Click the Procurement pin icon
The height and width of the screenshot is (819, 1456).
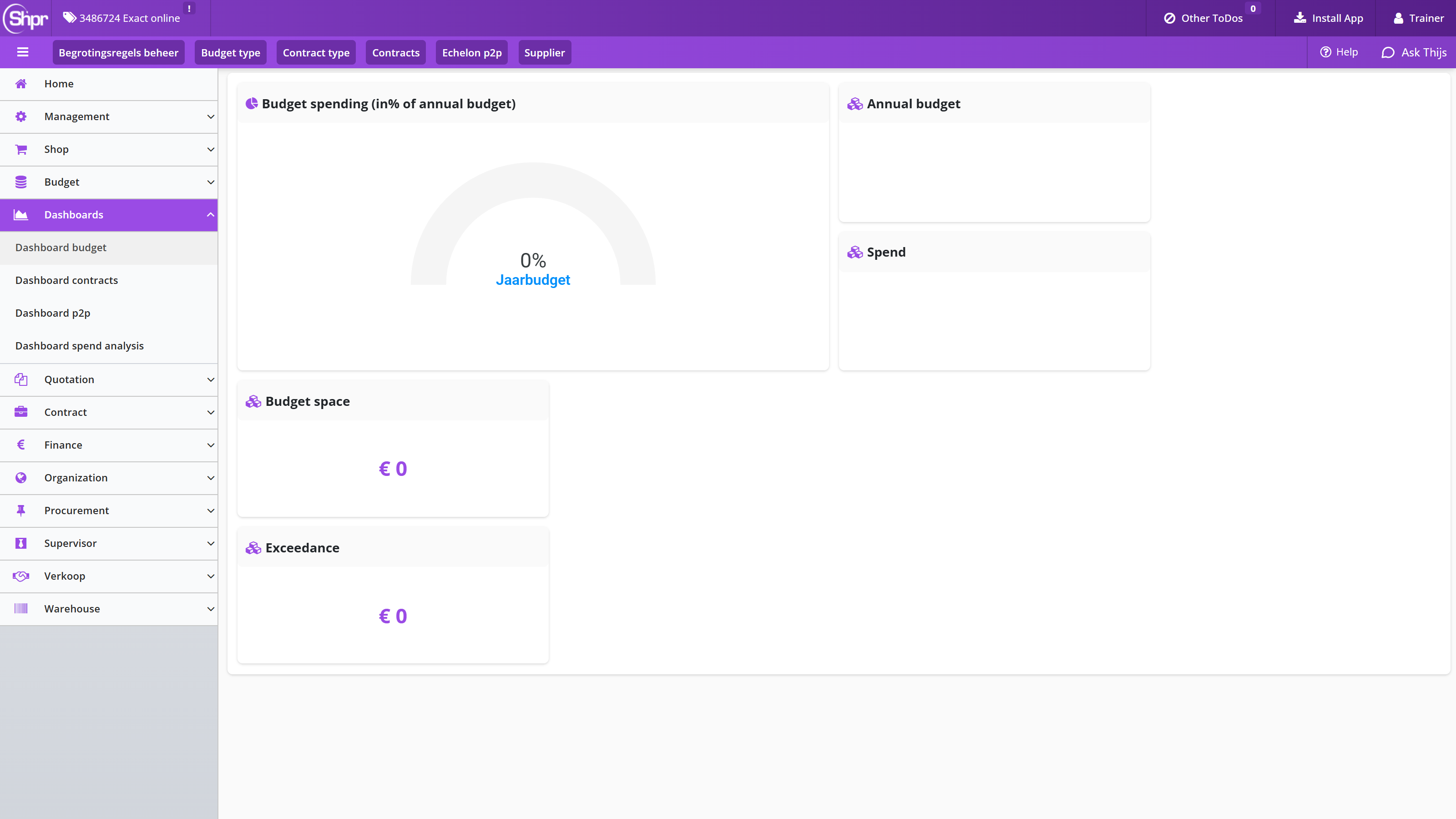[x=21, y=511]
